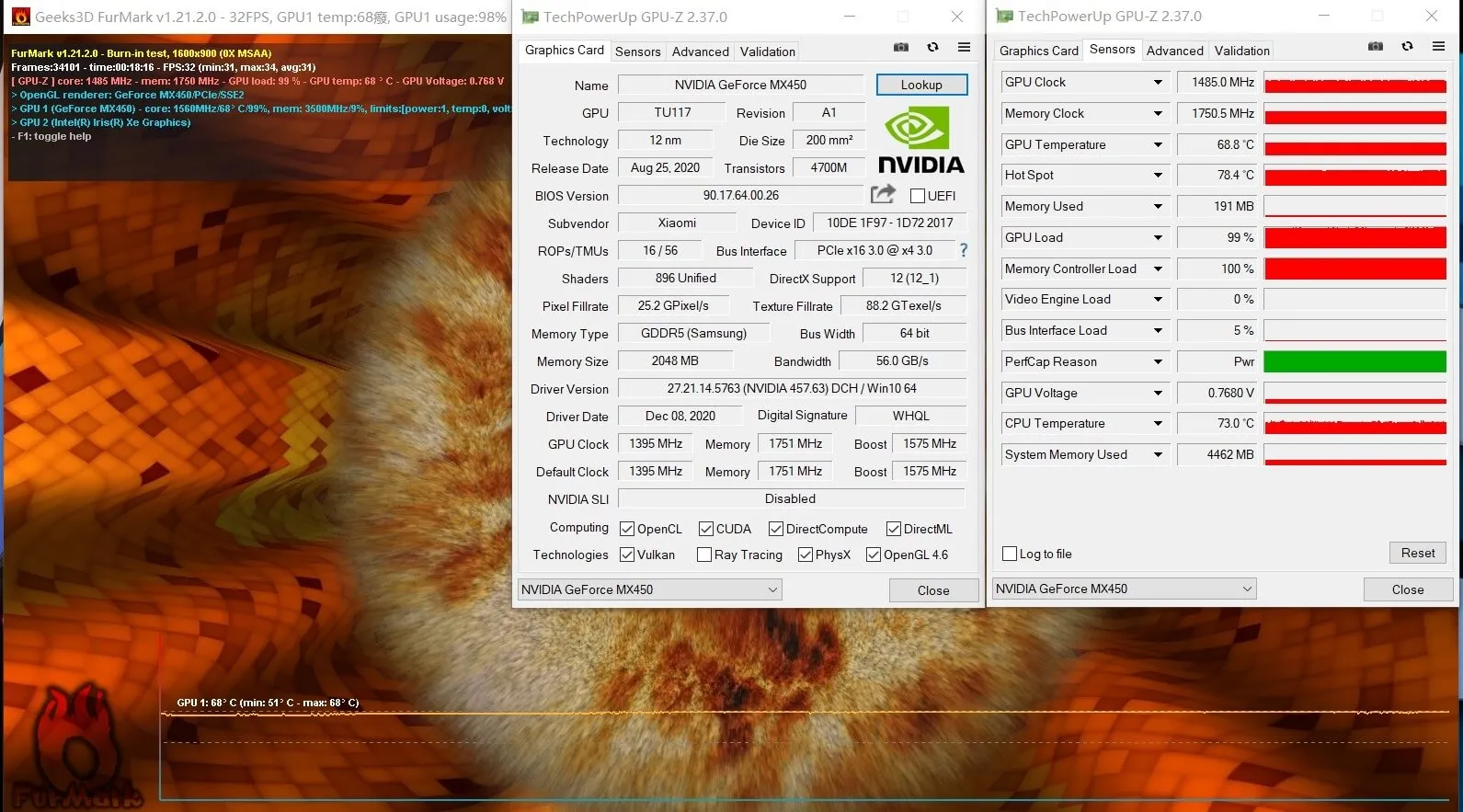The height and width of the screenshot is (812, 1463).
Task: Open the Hot Spot sensor dropdown
Action: [x=1158, y=175]
